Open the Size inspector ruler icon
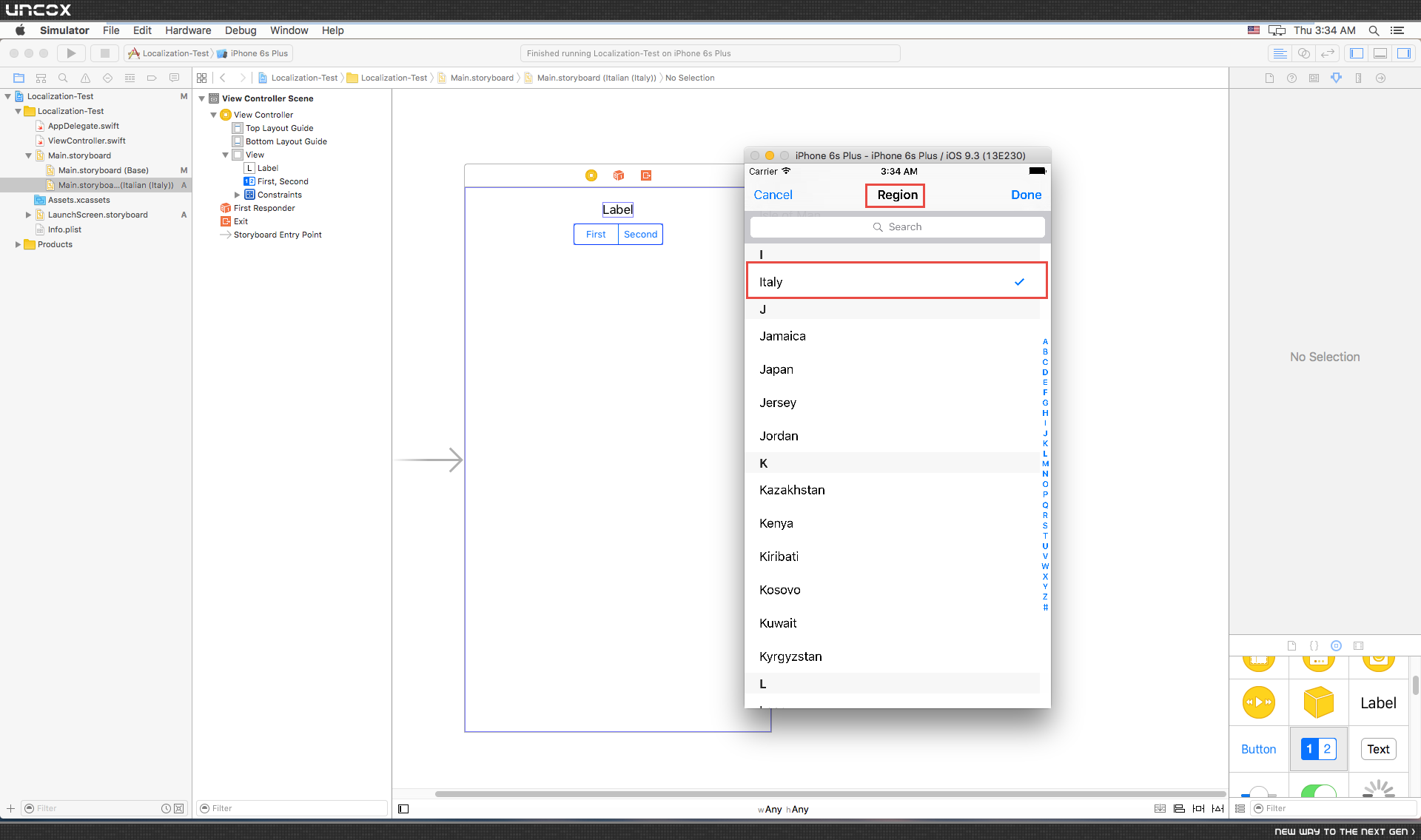Image resolution: width=1421 pixels, height=840 pixels. [1359, 78]
